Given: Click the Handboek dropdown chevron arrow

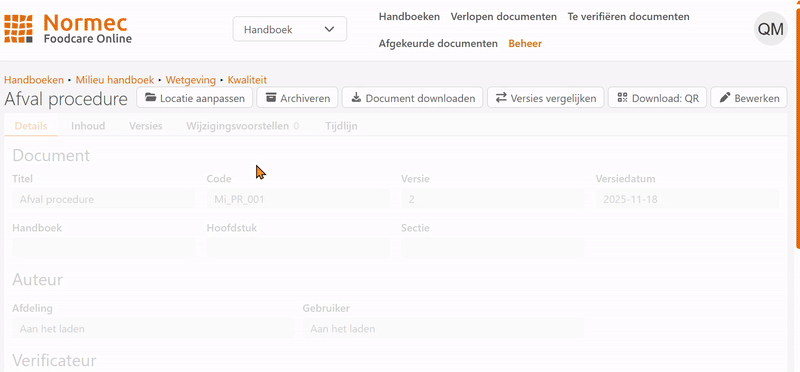Looking at the screenshot, I should 330,29.
